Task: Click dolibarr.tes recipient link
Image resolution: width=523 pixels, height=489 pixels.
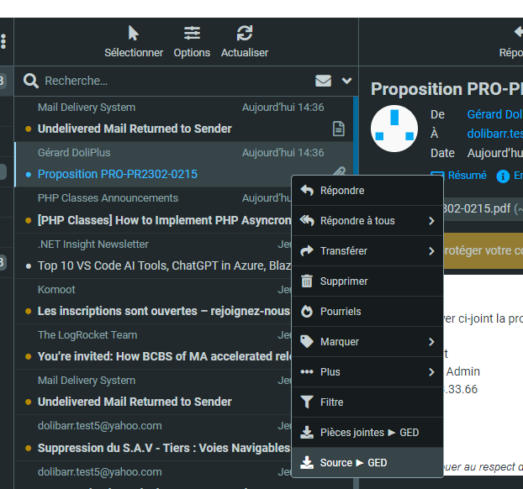Action: (495, 134)
